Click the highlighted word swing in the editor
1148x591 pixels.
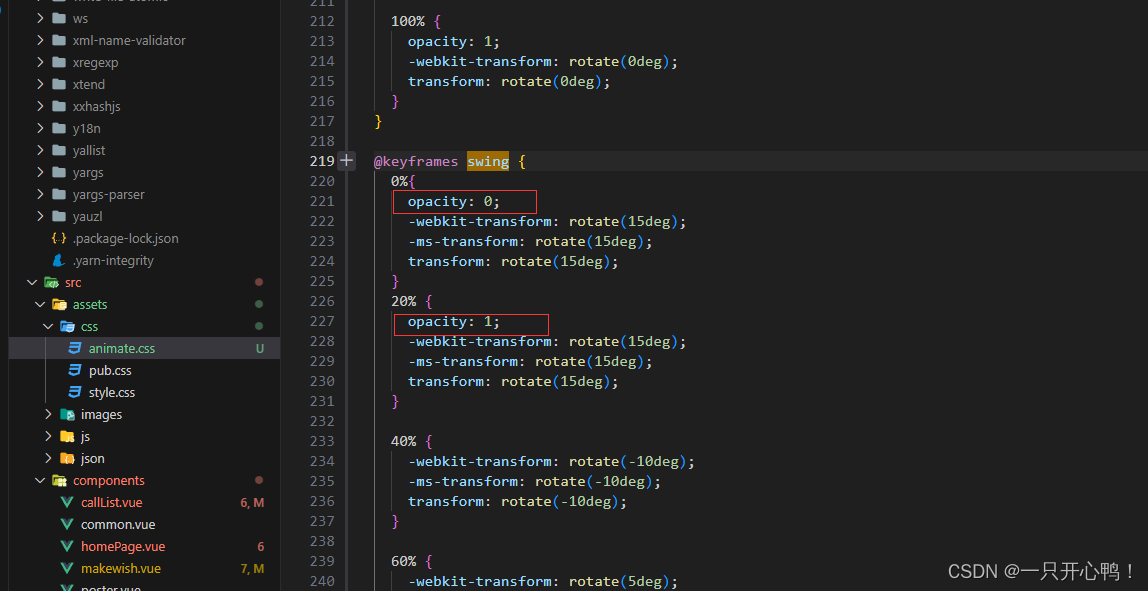tap(487, 160)
